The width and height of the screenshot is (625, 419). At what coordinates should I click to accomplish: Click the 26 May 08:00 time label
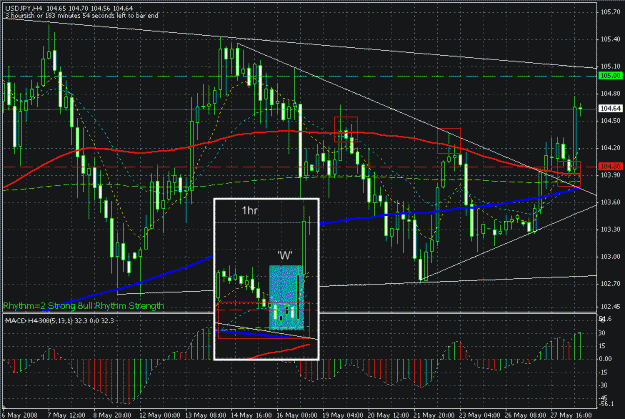[526, 415]
